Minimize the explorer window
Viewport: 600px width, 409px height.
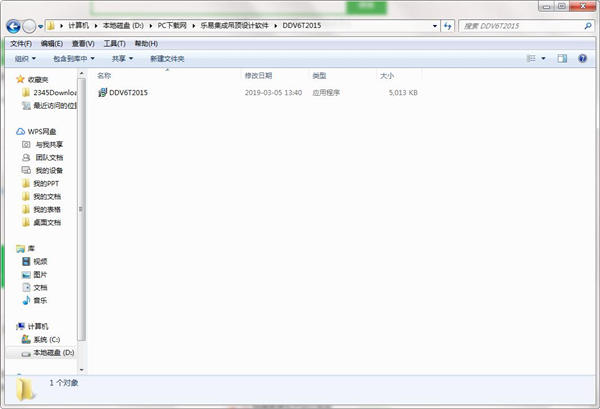pyautogui.click(x=546, y=6)
